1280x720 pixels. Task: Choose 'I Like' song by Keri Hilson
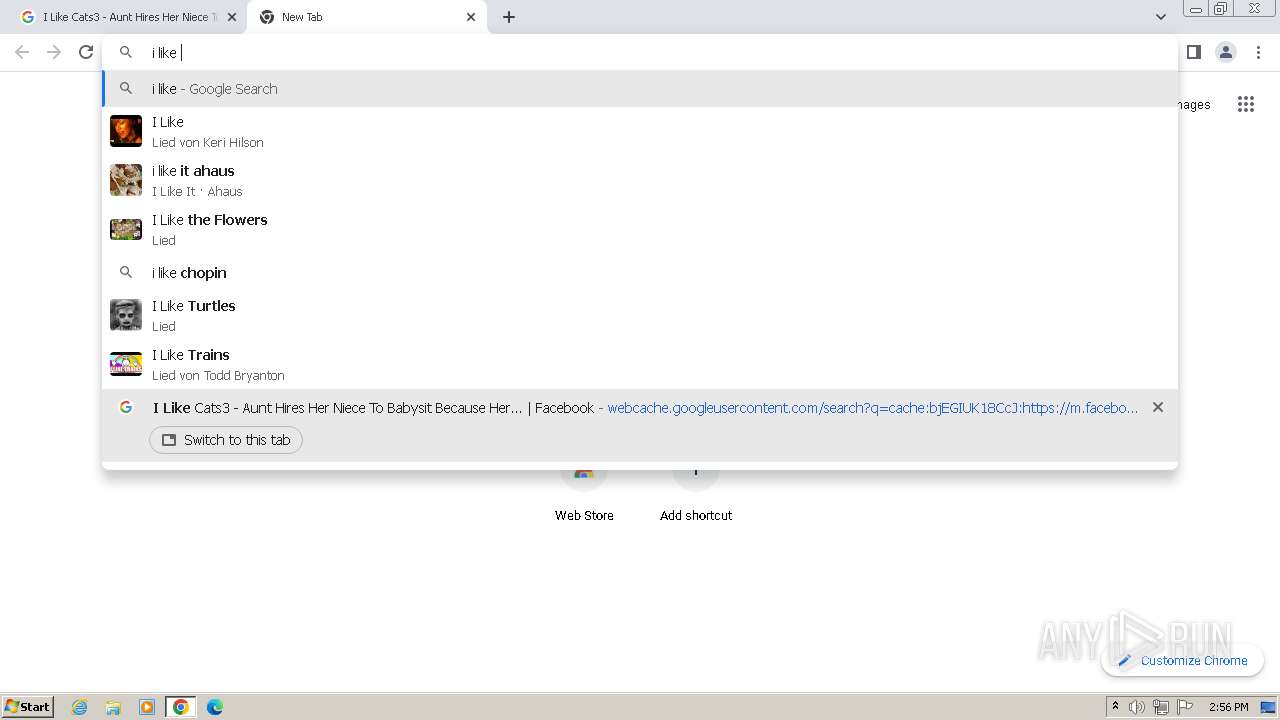pyautogui.click(x=640, y=131)
